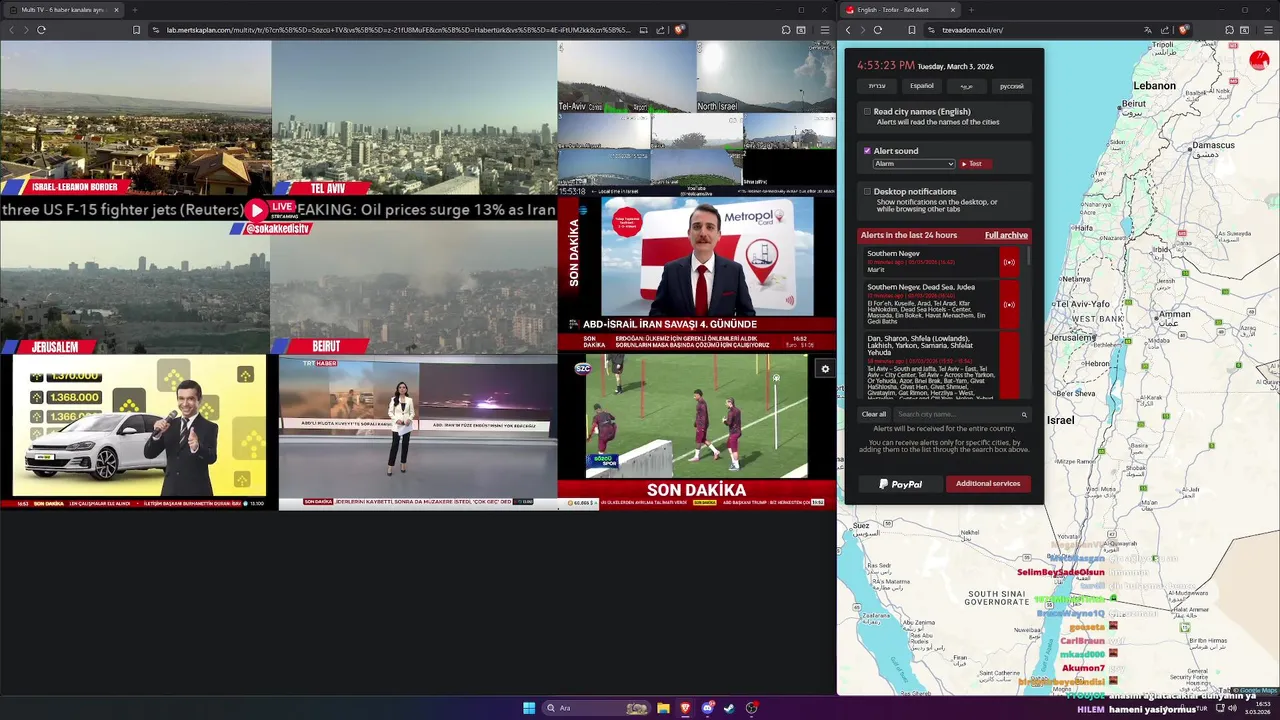Switch language to русский
Screen dimensions: 1280x720
tap(1011, 86)
